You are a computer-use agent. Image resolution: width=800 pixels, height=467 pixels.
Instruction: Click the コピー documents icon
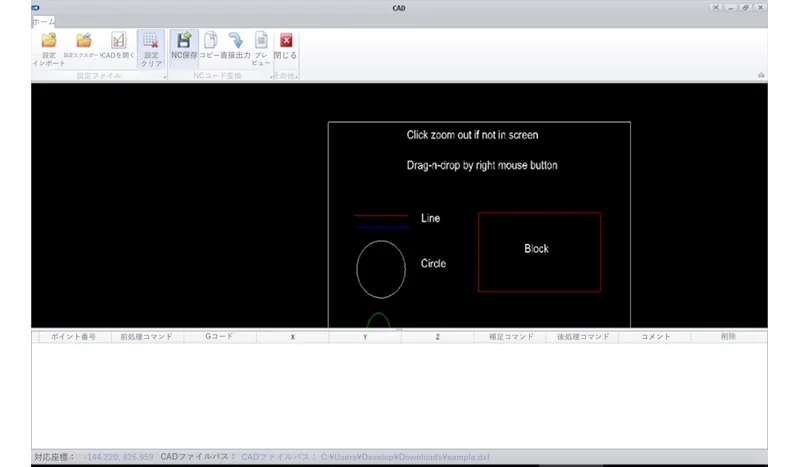click(210, 40)
